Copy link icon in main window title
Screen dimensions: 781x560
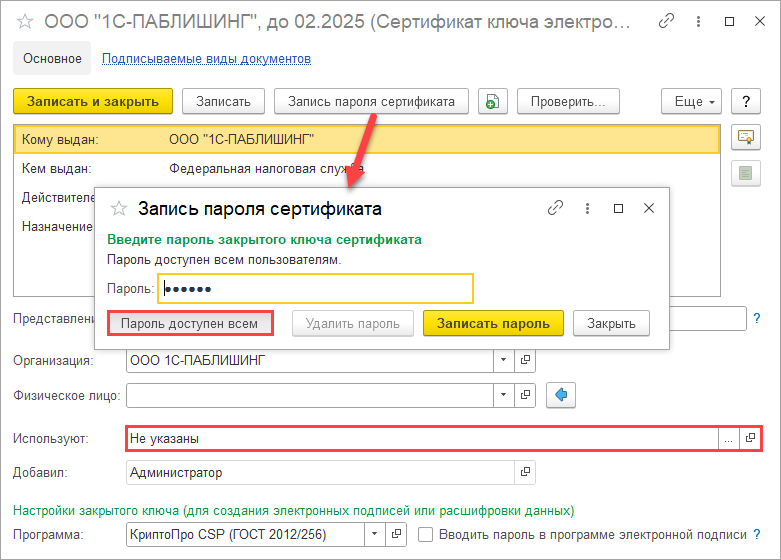pos(666,21)
